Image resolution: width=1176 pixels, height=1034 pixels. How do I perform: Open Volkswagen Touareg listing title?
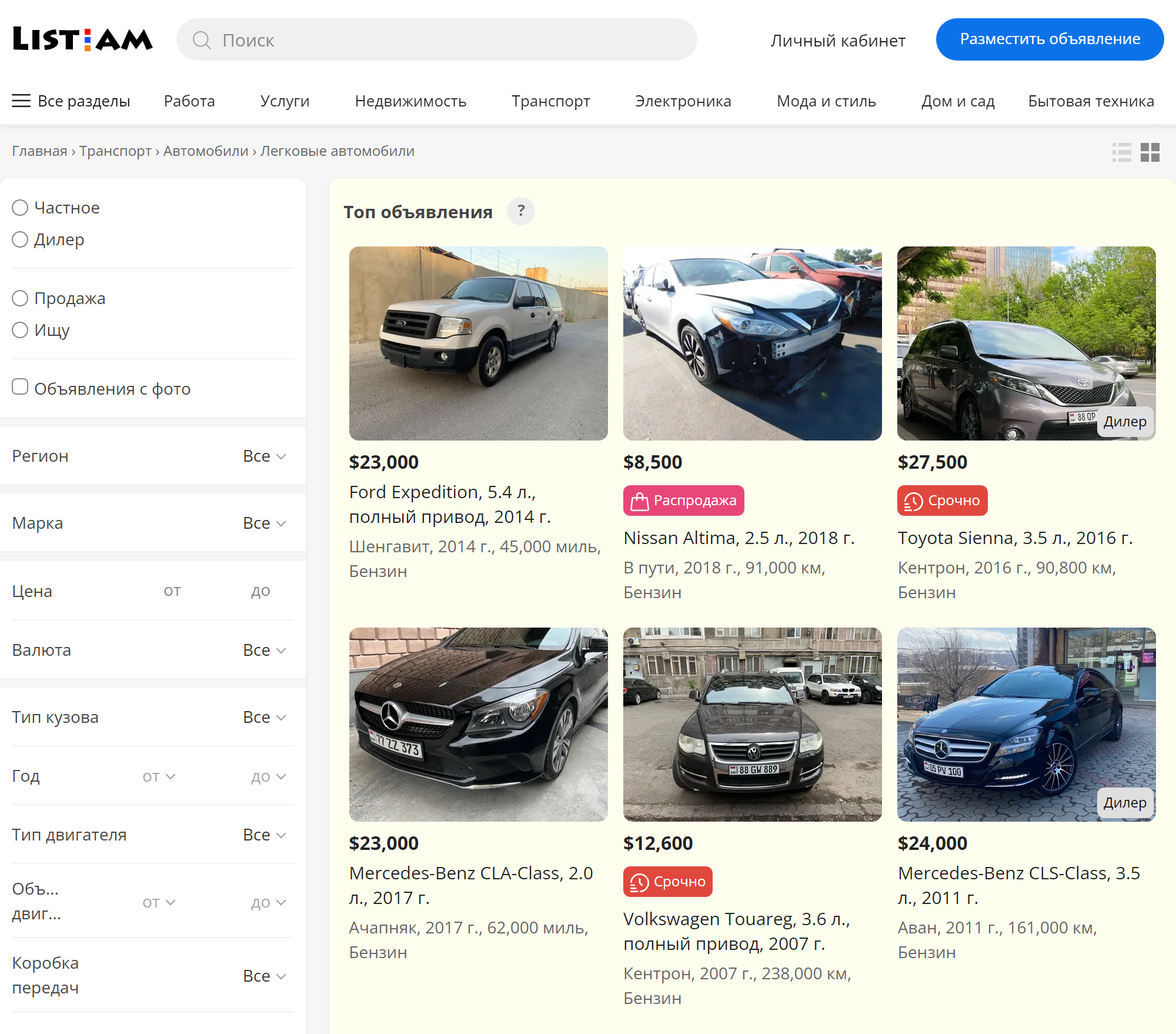point(737,931)
